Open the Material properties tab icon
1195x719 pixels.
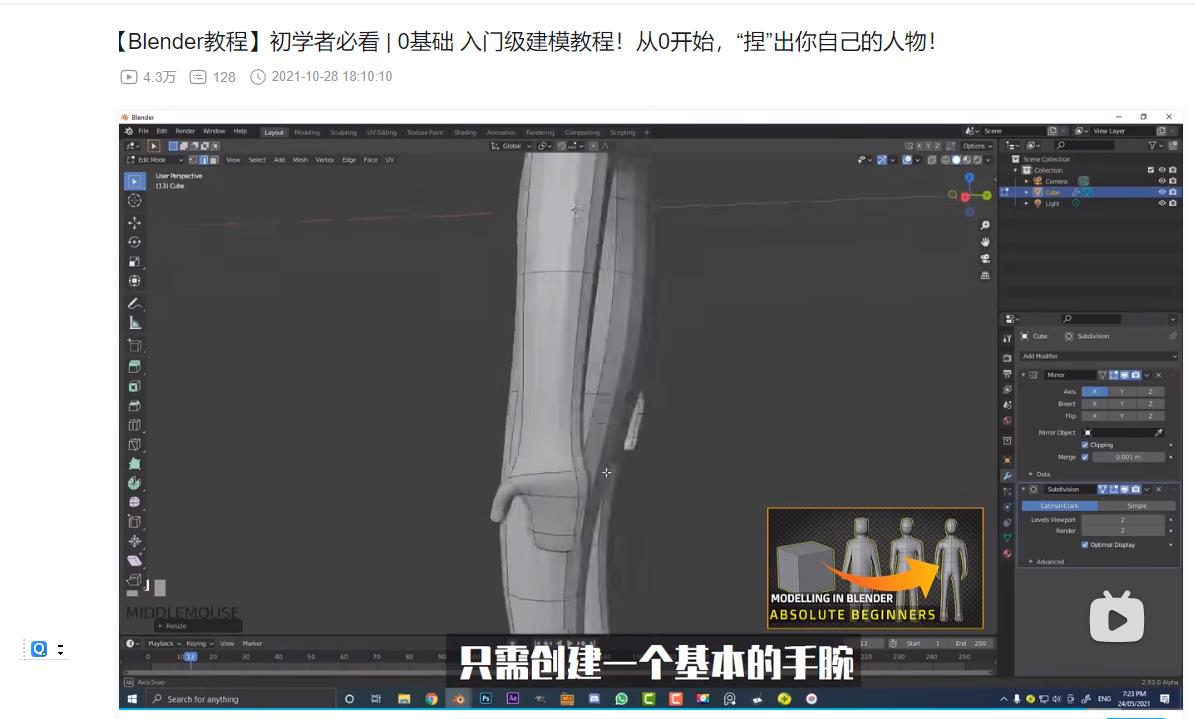[1007, 554]
